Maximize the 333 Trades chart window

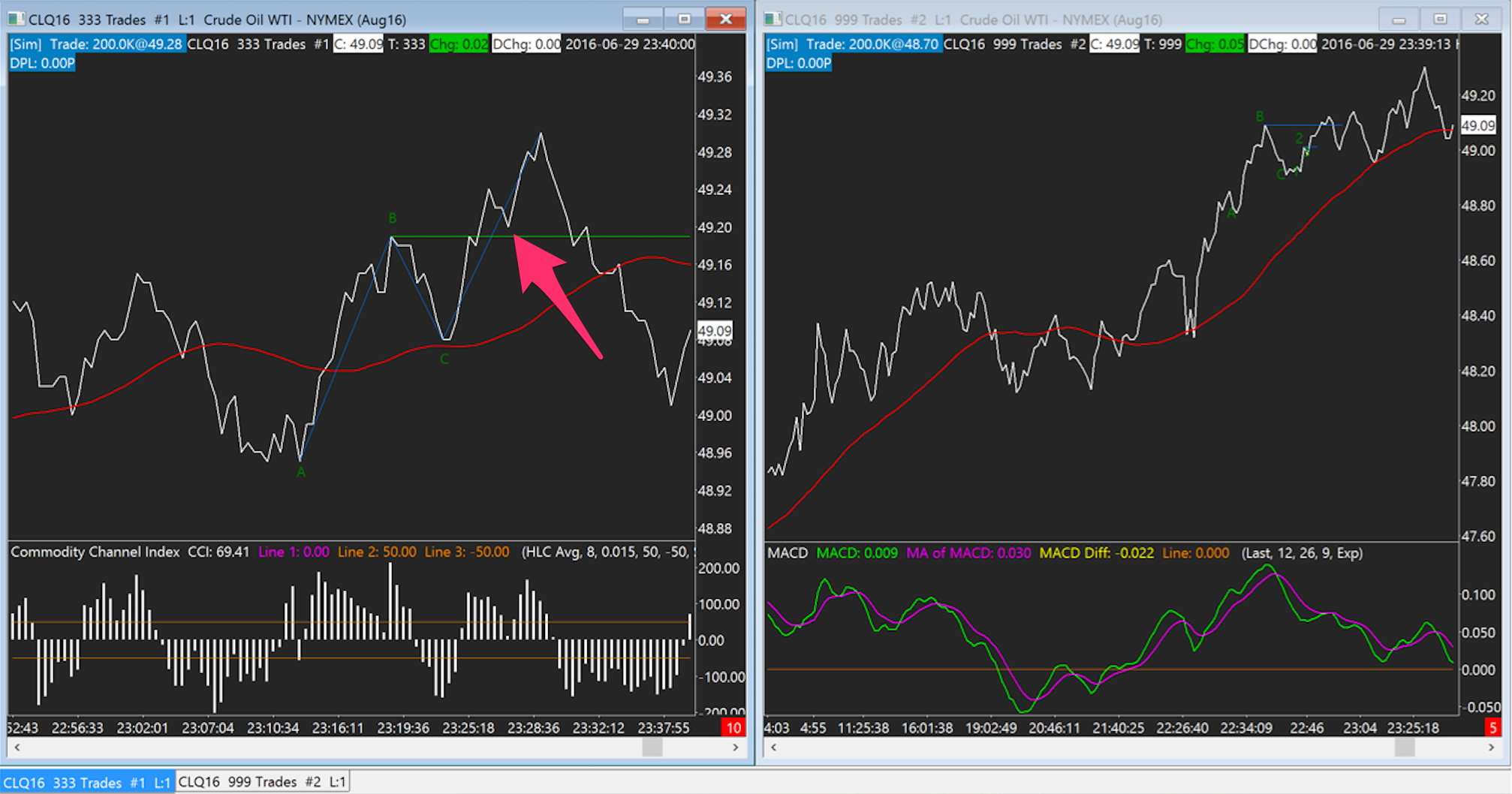click(x=684, y=20)
